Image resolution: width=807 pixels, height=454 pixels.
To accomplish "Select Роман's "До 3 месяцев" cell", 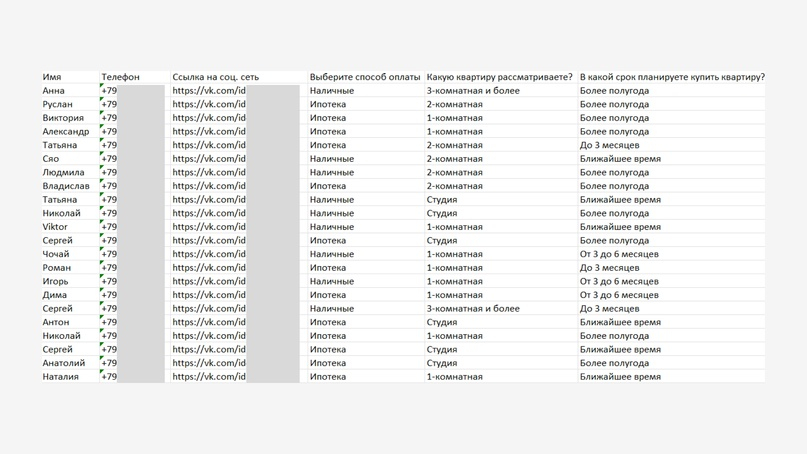I will coord(609,268).
